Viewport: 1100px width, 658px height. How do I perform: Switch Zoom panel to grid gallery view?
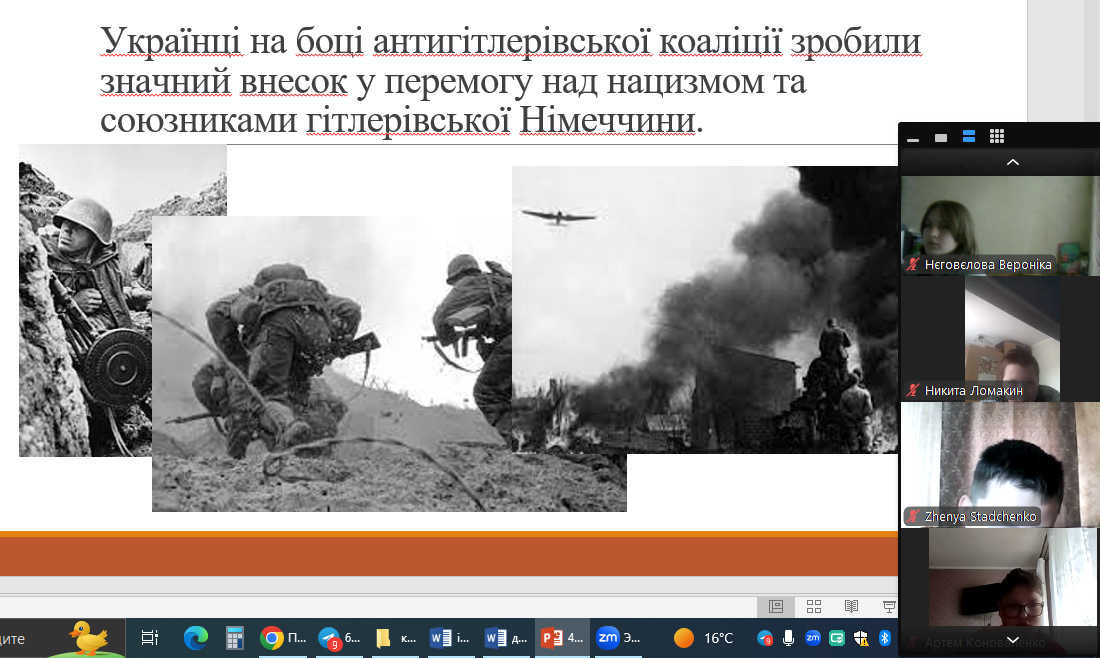pos(997,137)
